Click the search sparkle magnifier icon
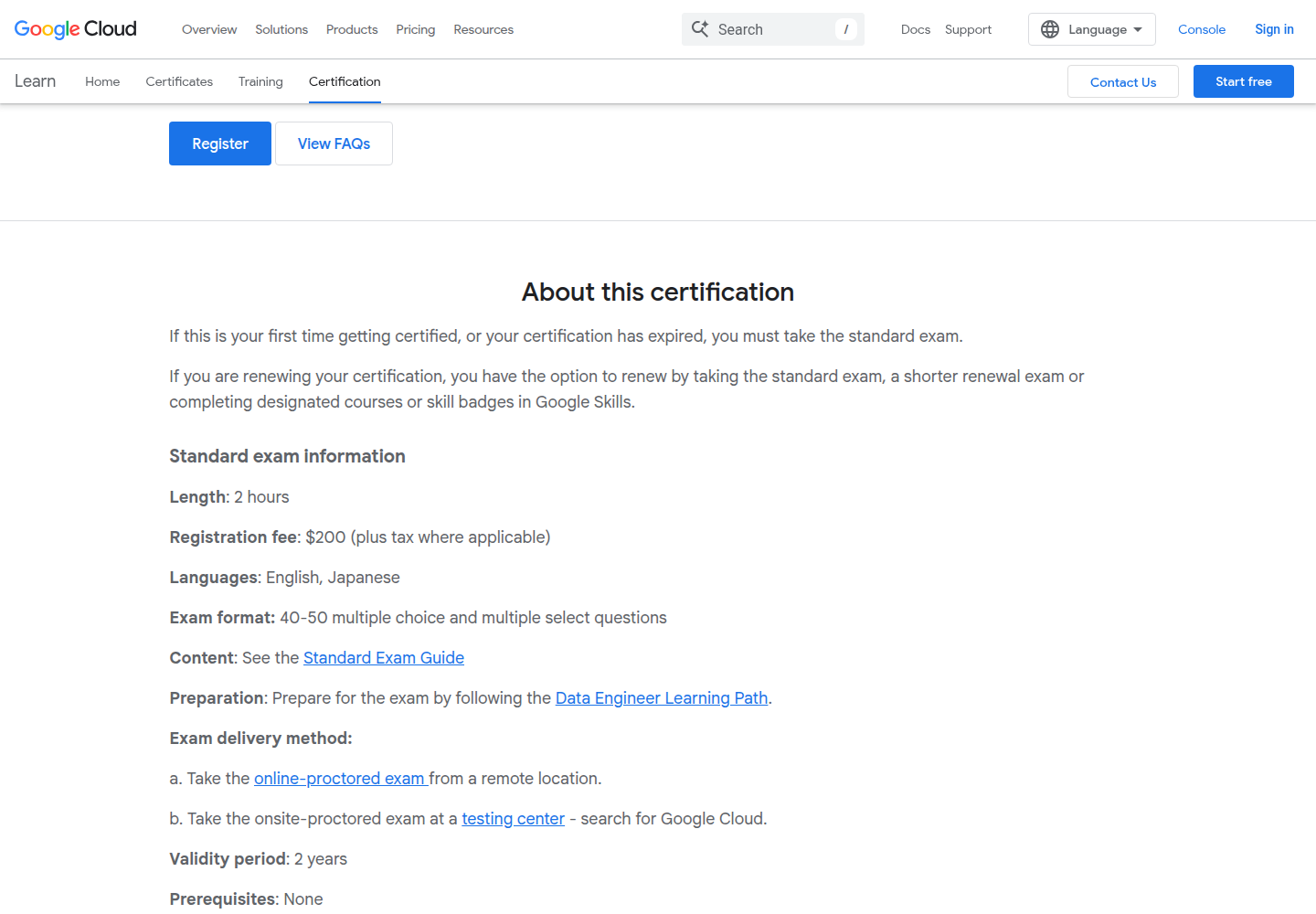The width and height of the screenshot is (1316, 914). [x=700, y=29]
